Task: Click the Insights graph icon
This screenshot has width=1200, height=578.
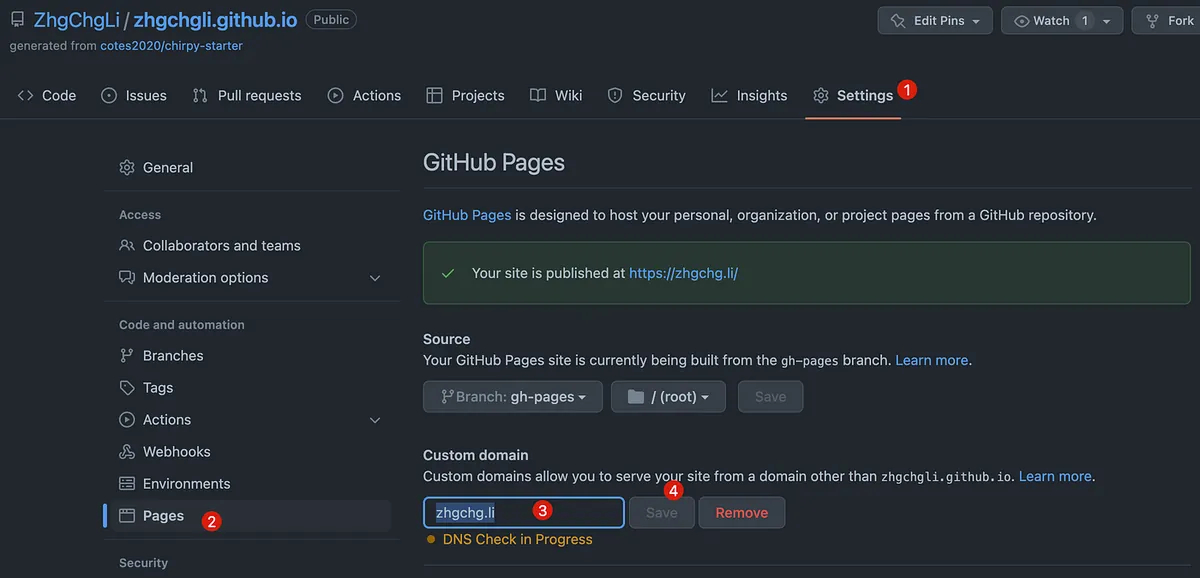Action: click(719, 96)
